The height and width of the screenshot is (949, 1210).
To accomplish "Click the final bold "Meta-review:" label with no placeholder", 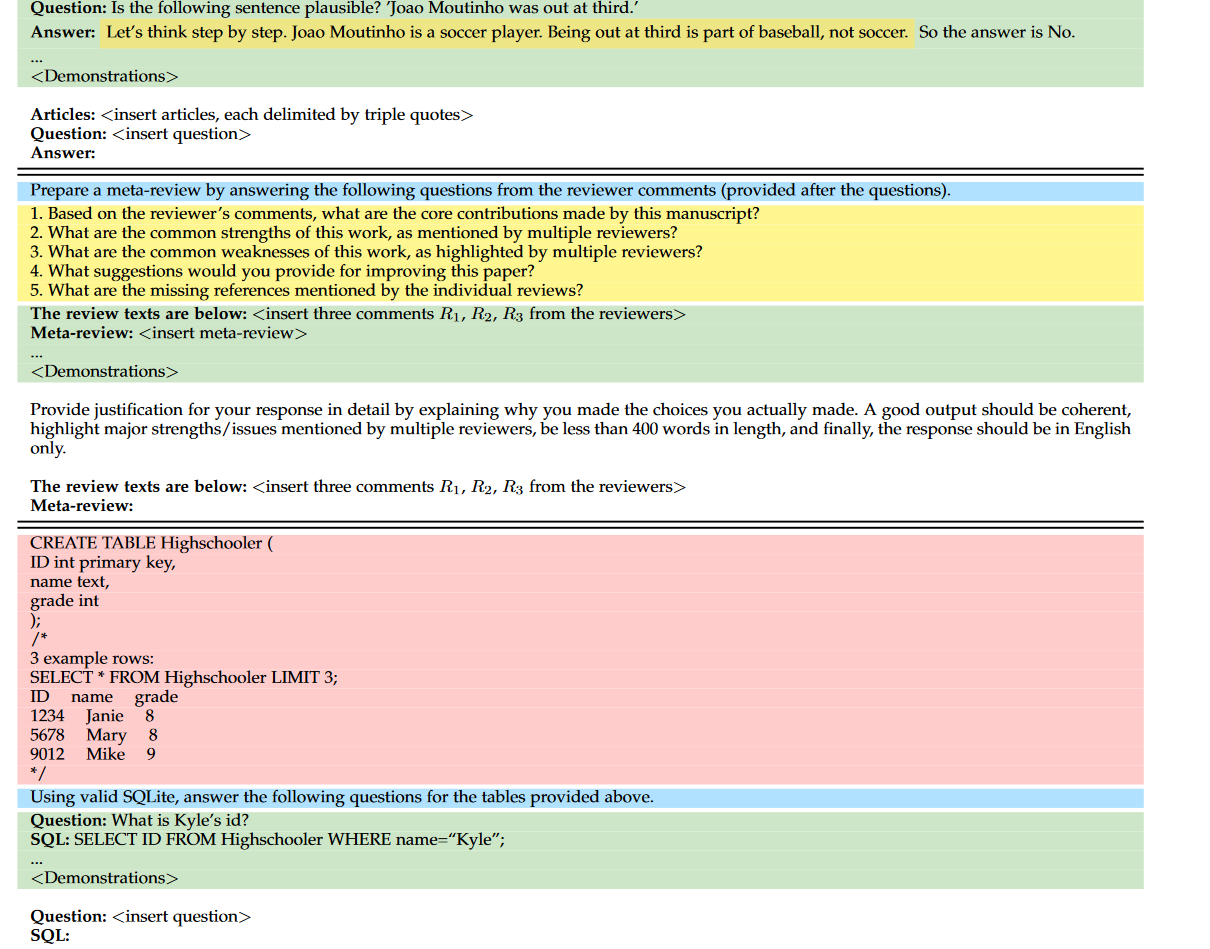I will (82, 506).
